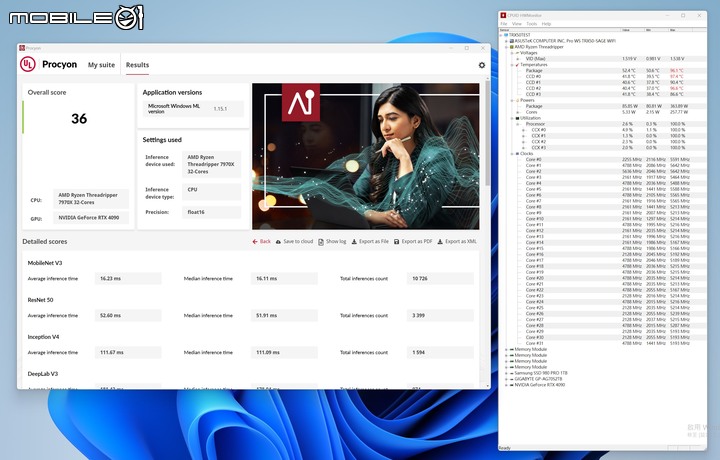The image size is (720, 460).
Task: Expand the ASUSTeK COMPUTER node
Action: click(x=506, y=41)
